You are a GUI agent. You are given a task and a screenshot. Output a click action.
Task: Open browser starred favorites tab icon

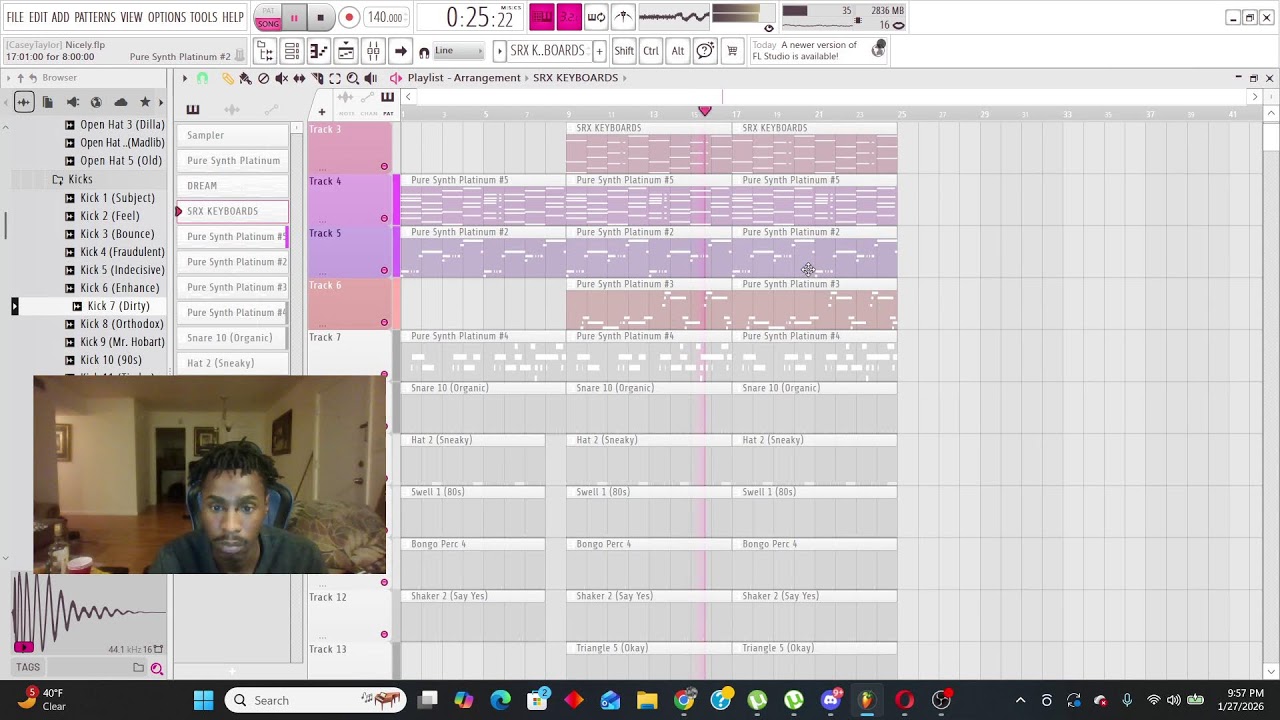click(x=145, y=101)
